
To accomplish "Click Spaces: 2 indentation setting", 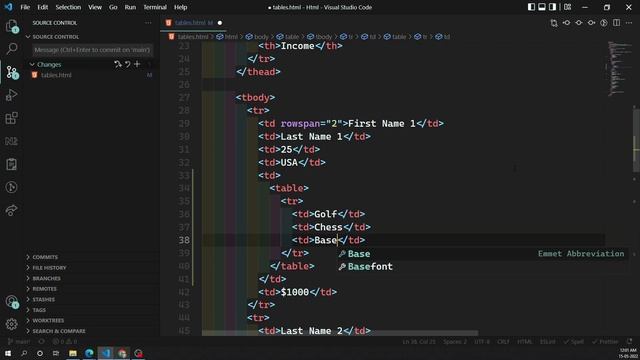I will click(455, 342).
